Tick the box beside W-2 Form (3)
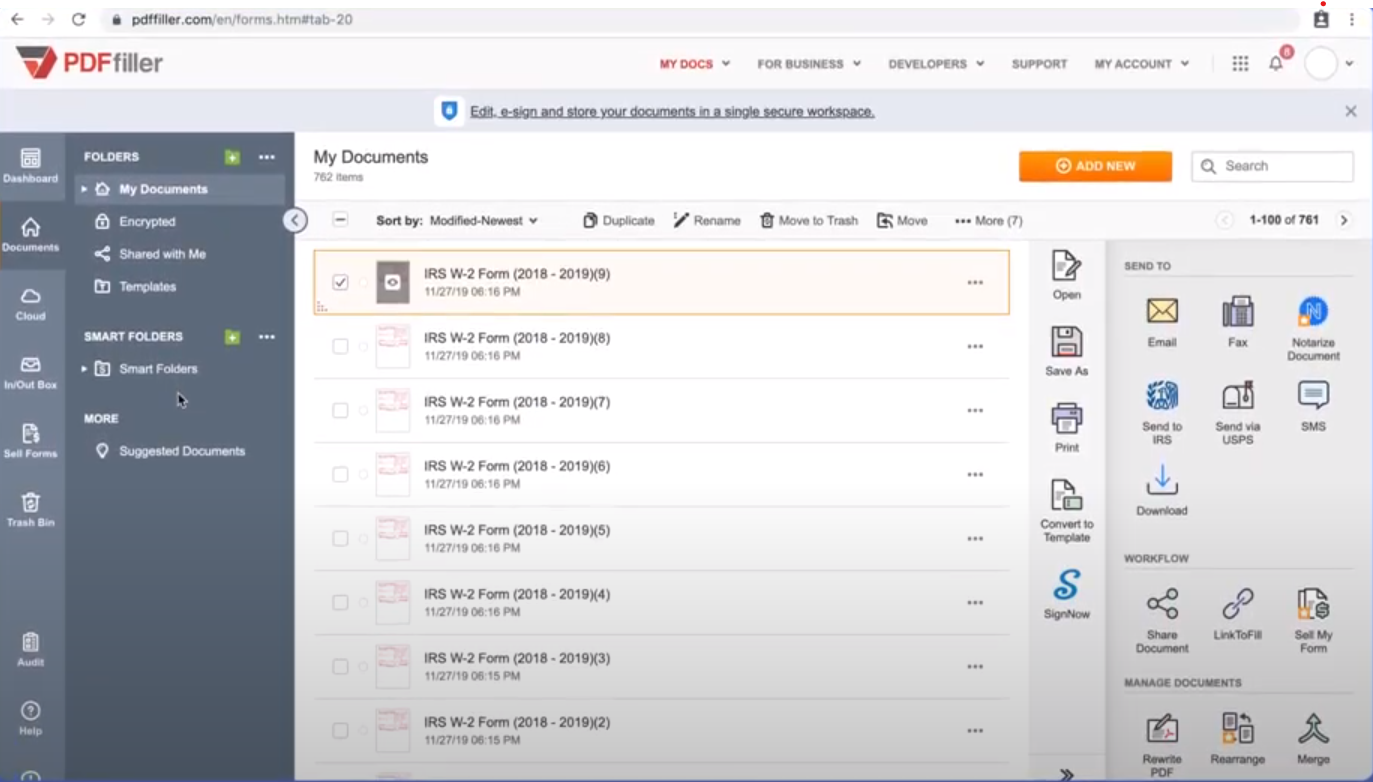 340,666
